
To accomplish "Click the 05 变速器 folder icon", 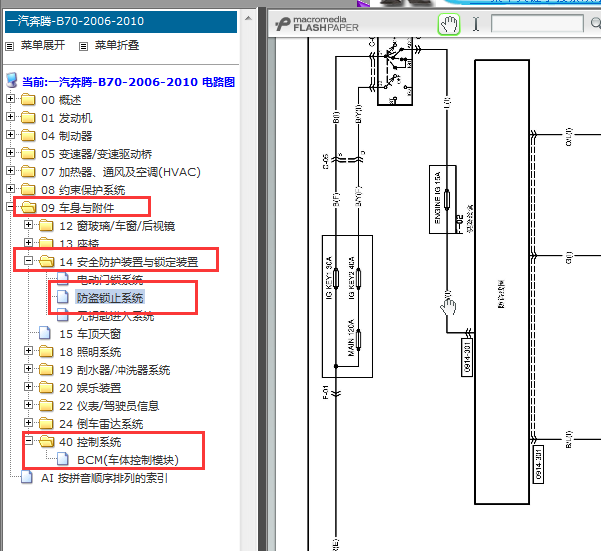I will 28,153.
